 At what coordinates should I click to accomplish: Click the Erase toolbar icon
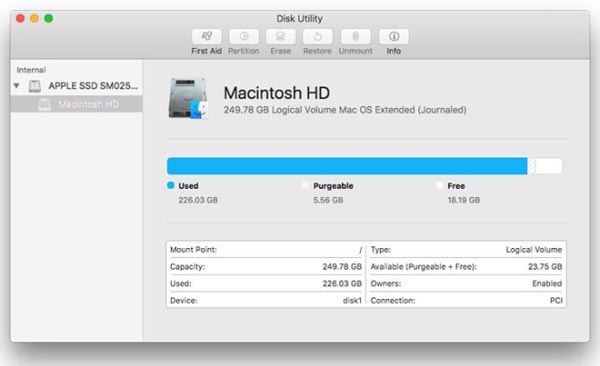[281, 37]
